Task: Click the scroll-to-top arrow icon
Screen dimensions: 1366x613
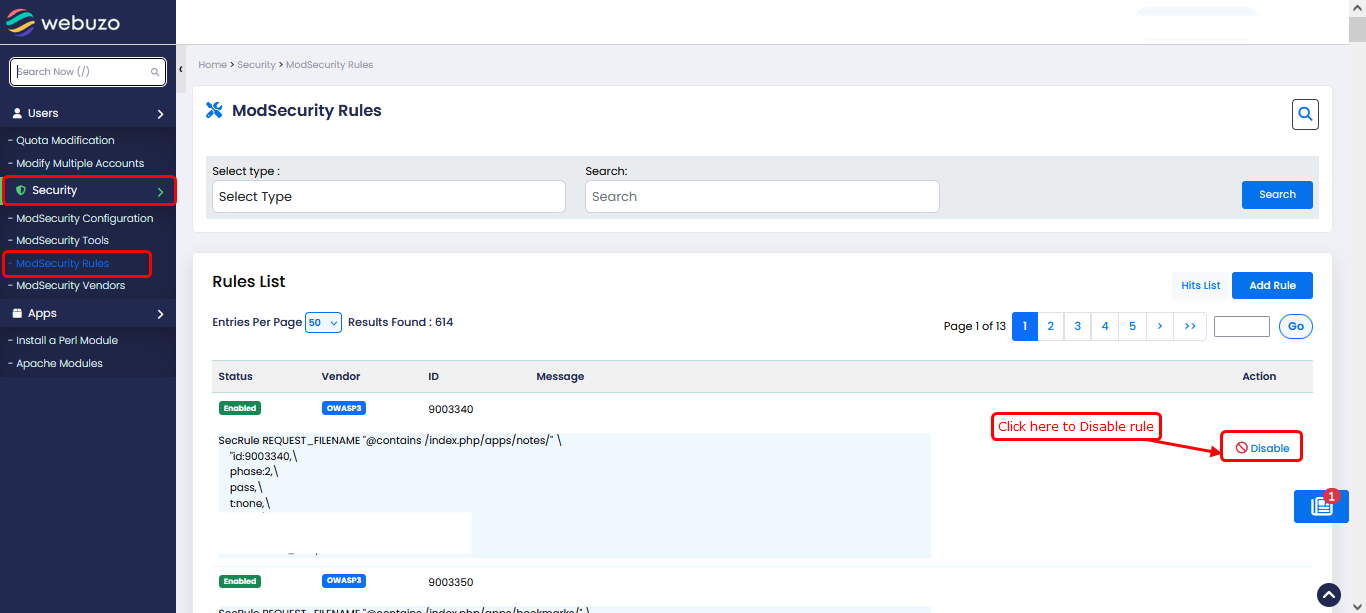Action: [x=1328, y=595]
